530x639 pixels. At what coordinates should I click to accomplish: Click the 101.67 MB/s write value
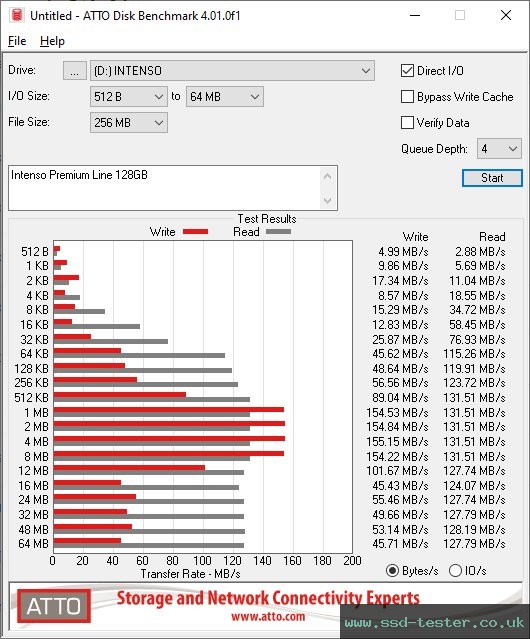pyautogui.click(x=397, y=471)
